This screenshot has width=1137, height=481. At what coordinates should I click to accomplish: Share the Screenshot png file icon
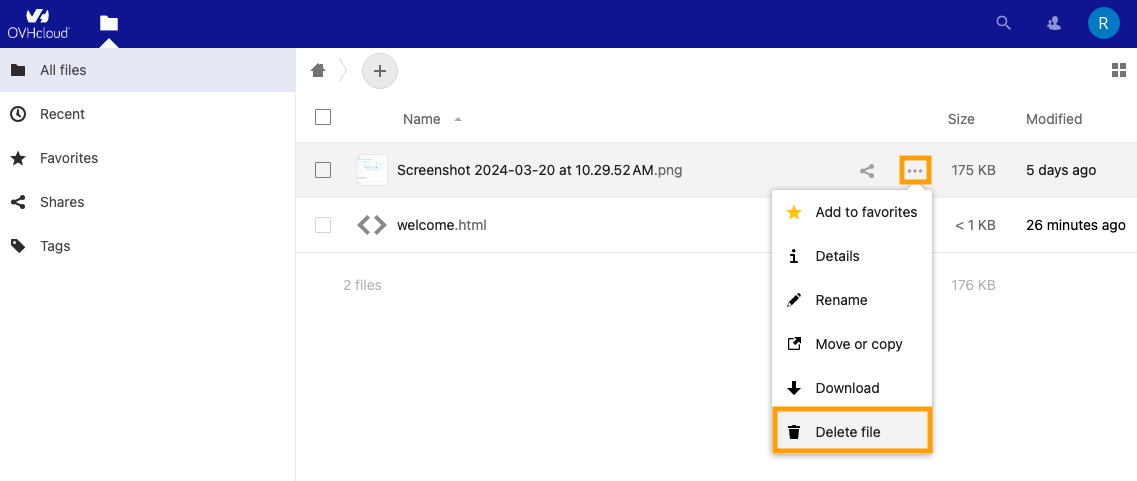point(867,171)
